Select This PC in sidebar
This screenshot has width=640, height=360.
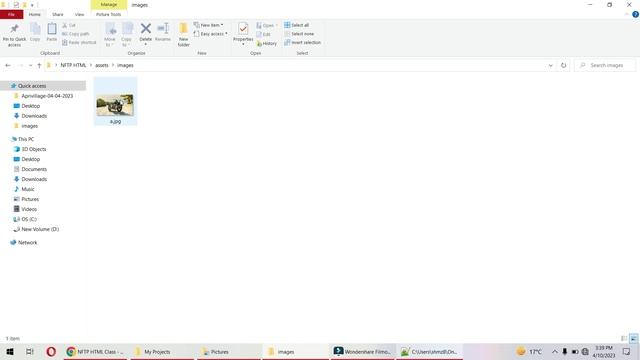(x=26, y=139)
